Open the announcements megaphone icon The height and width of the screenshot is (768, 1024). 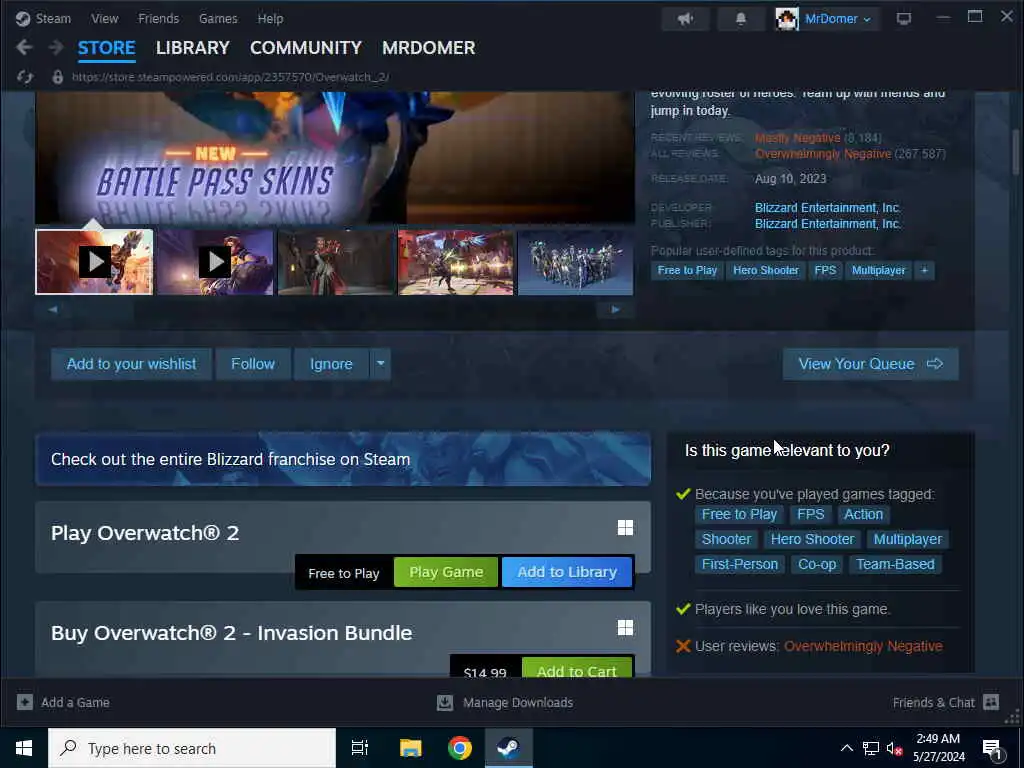coord(685,19)
